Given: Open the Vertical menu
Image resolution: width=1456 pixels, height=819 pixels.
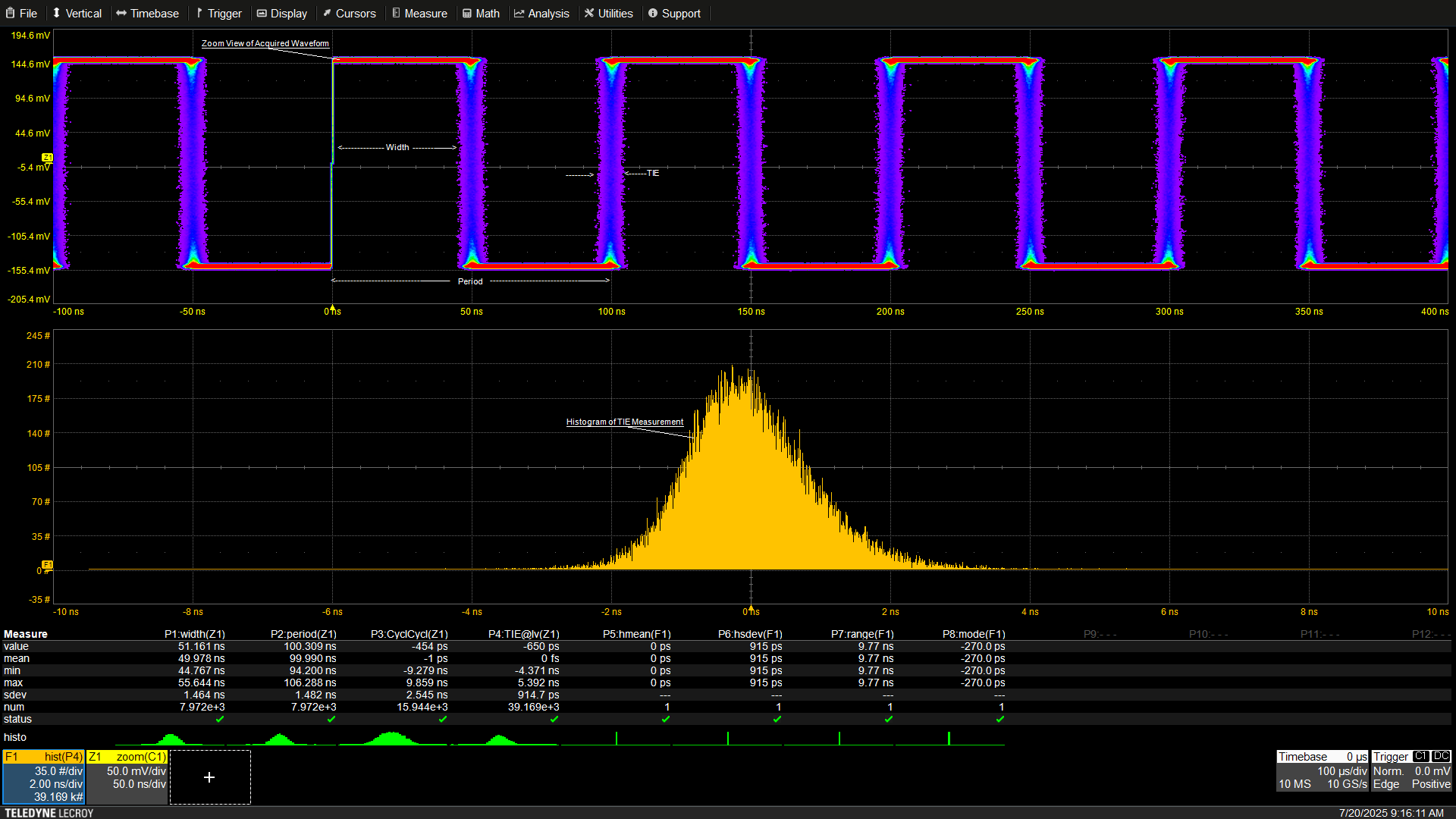Looking at the screenshot, I should point(77,14).
